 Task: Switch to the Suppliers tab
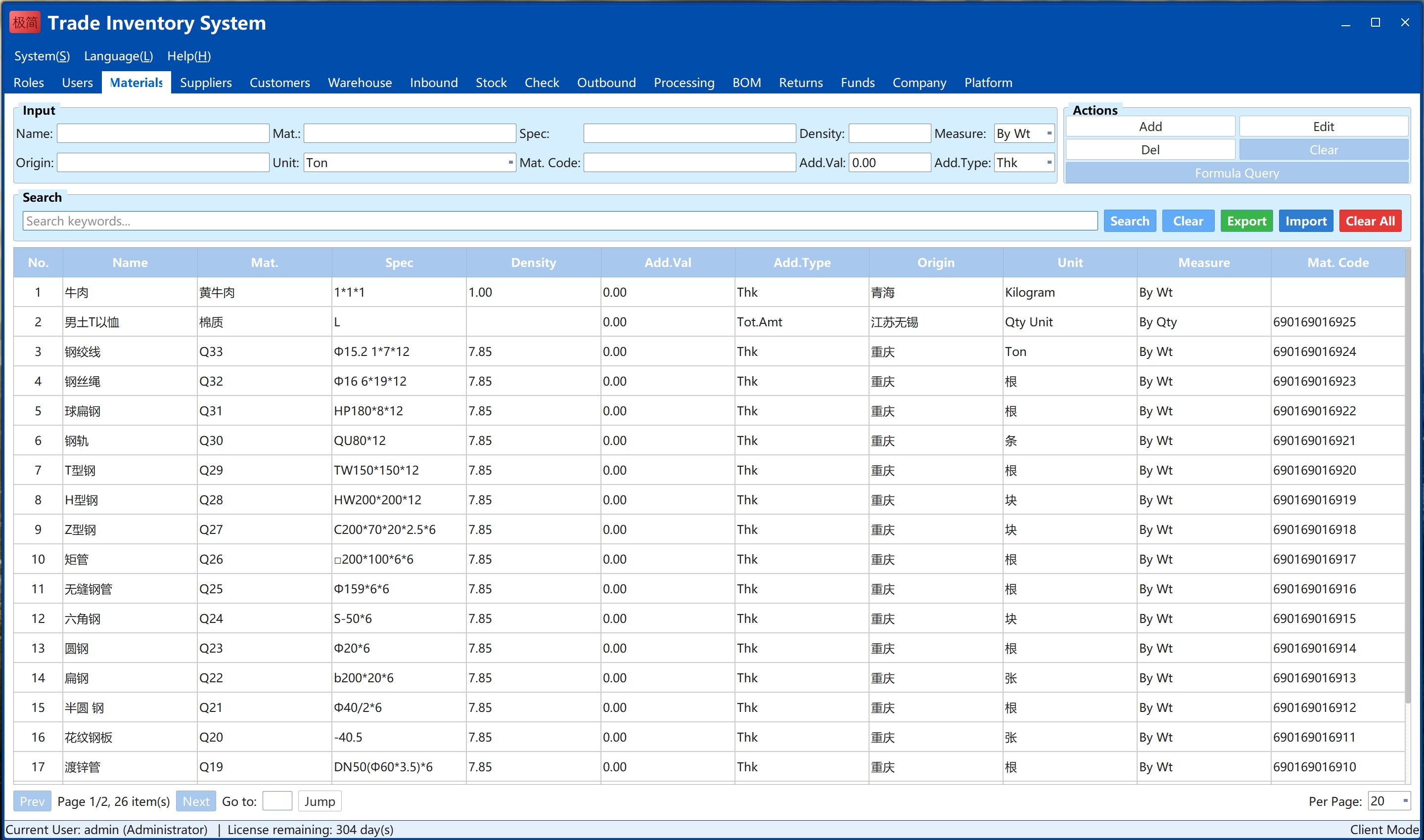click(206, 83)
